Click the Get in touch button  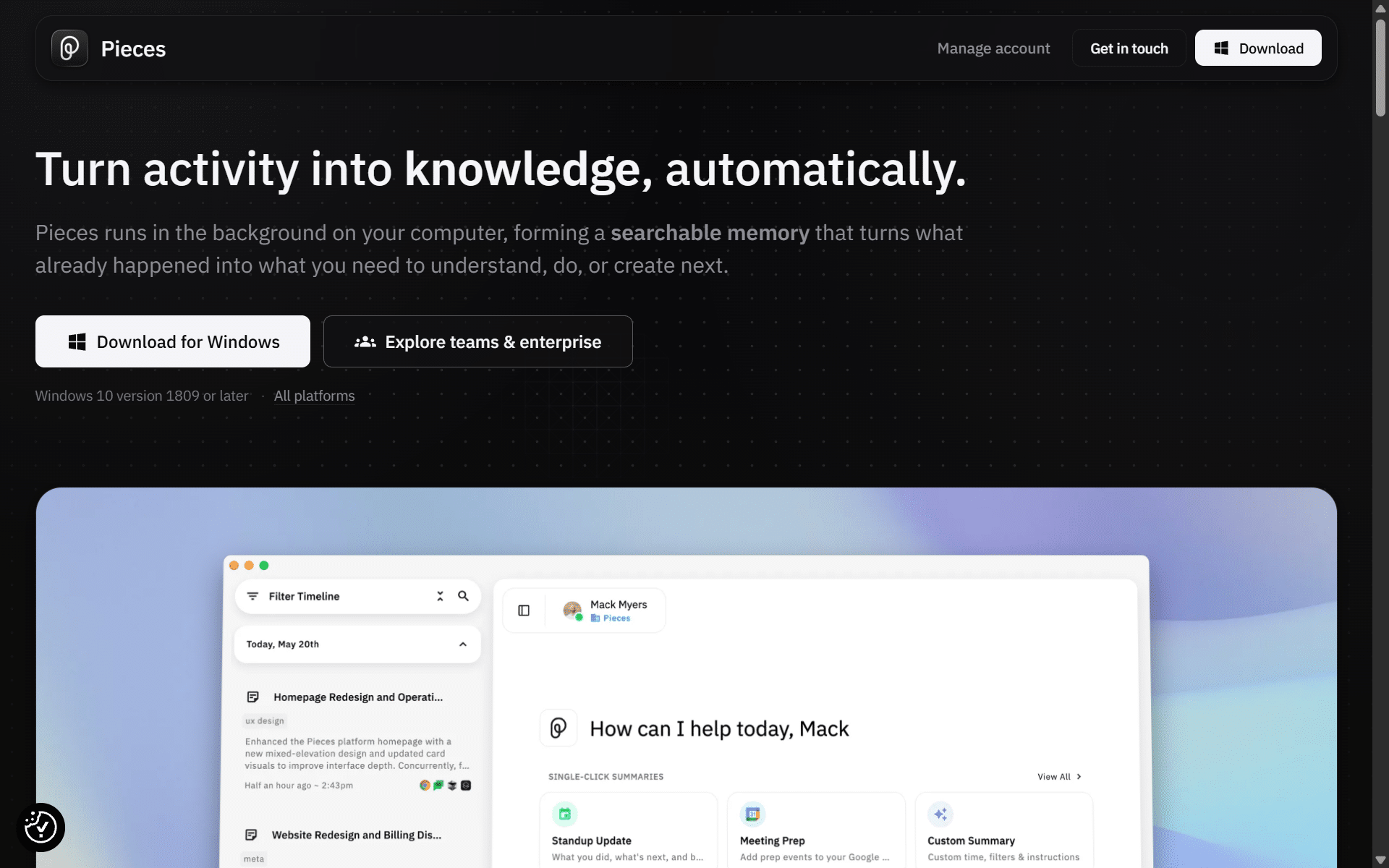(x=1129, y=48)
